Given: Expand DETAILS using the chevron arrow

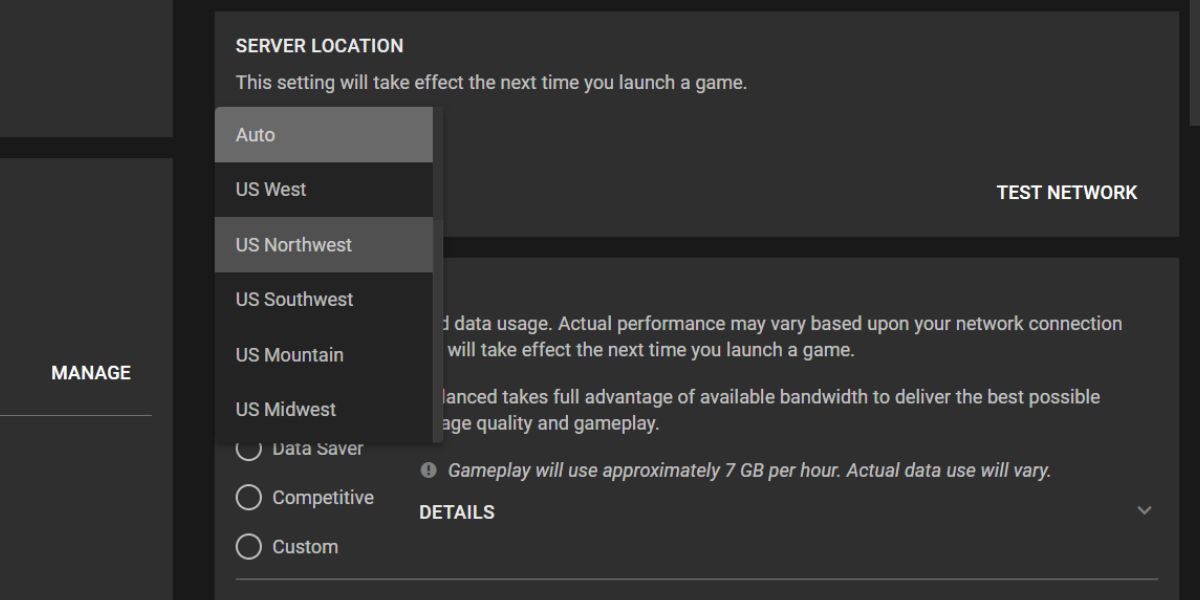Looking at the screenshot, I should point(1145,511).
